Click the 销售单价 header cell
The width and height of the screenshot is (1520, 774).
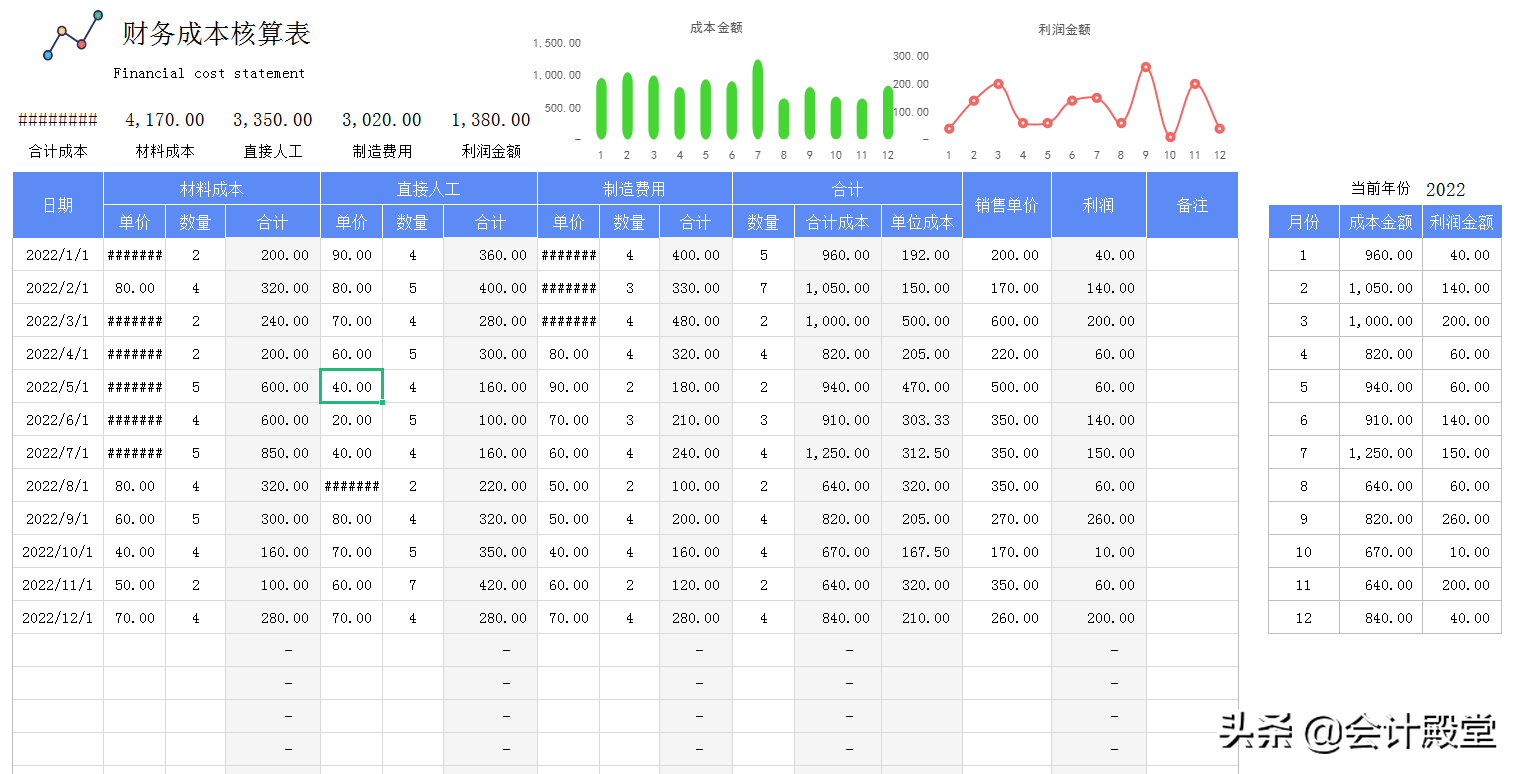pyautogui.click(x=1006, y=204)
